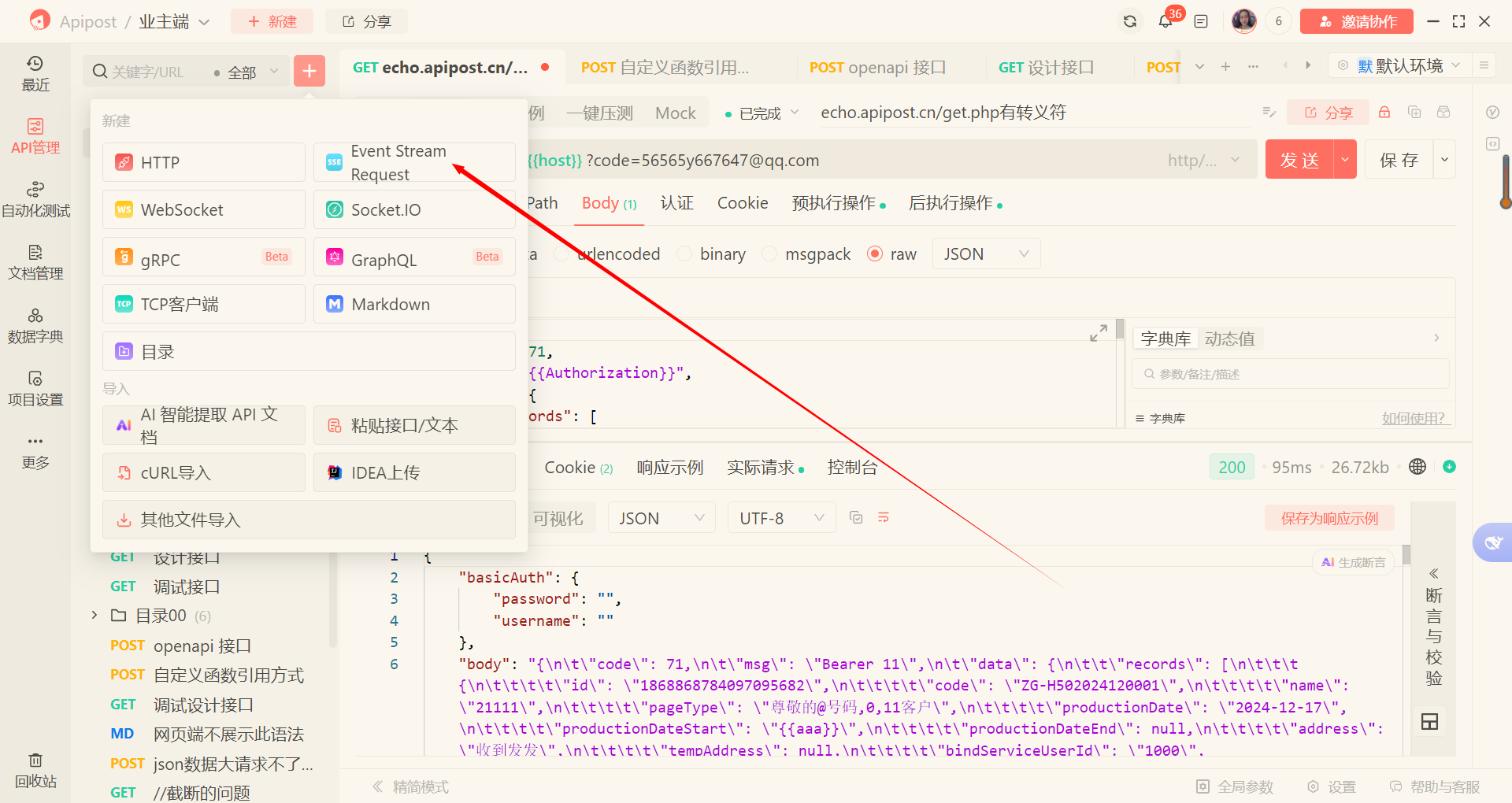Focus the 参数/备注/描述 search field
1512x803 pixels.
(1291, 374)
